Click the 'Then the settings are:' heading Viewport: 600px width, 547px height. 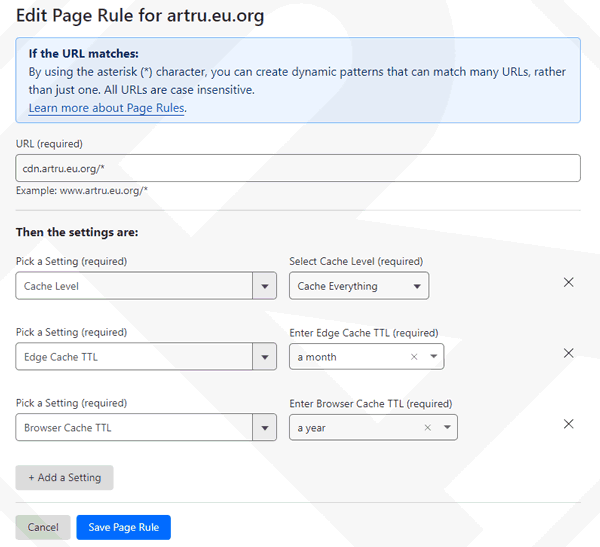point(77,232)
